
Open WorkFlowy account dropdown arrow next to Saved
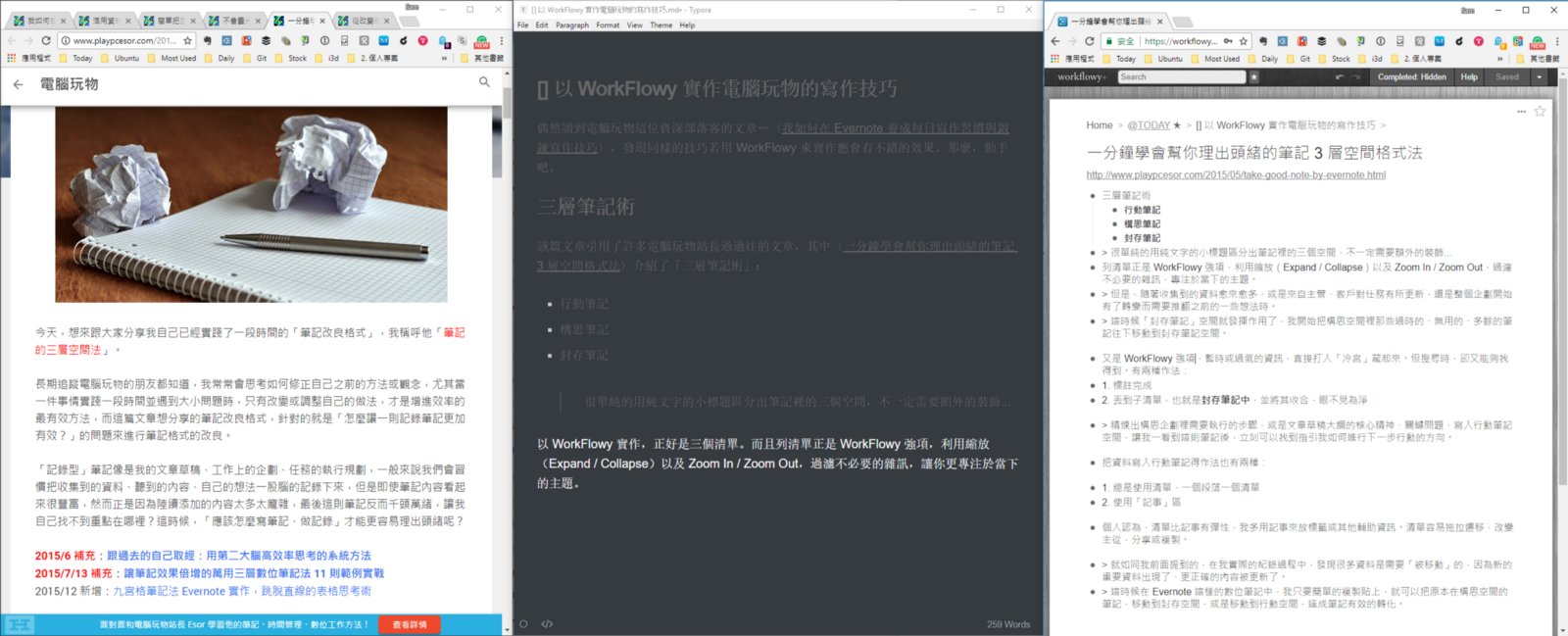(x=1539, y=77)
